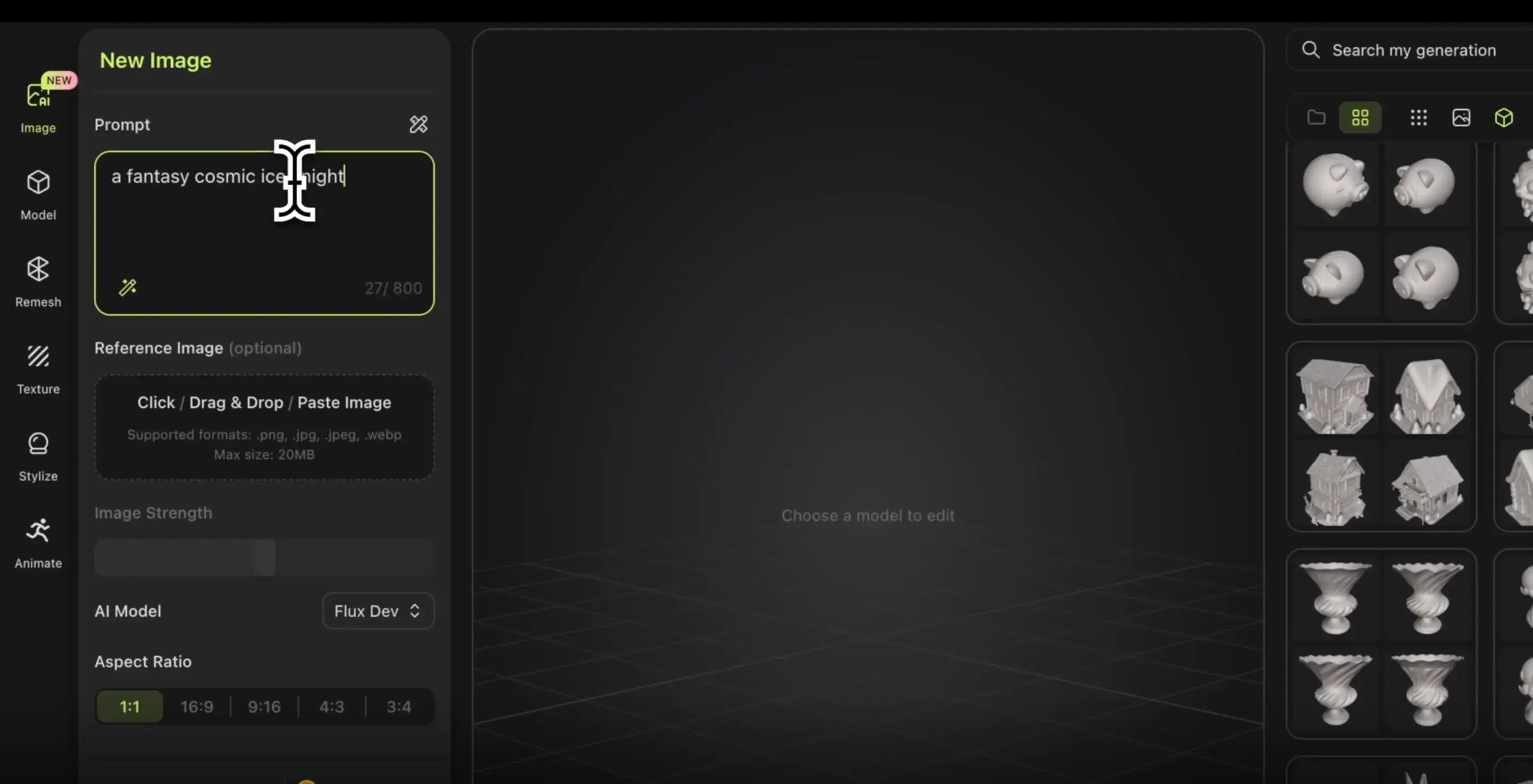Click the magic wand prompt enhance icon
Viewport: 1533px width, 784px height.
coord(127,287)
